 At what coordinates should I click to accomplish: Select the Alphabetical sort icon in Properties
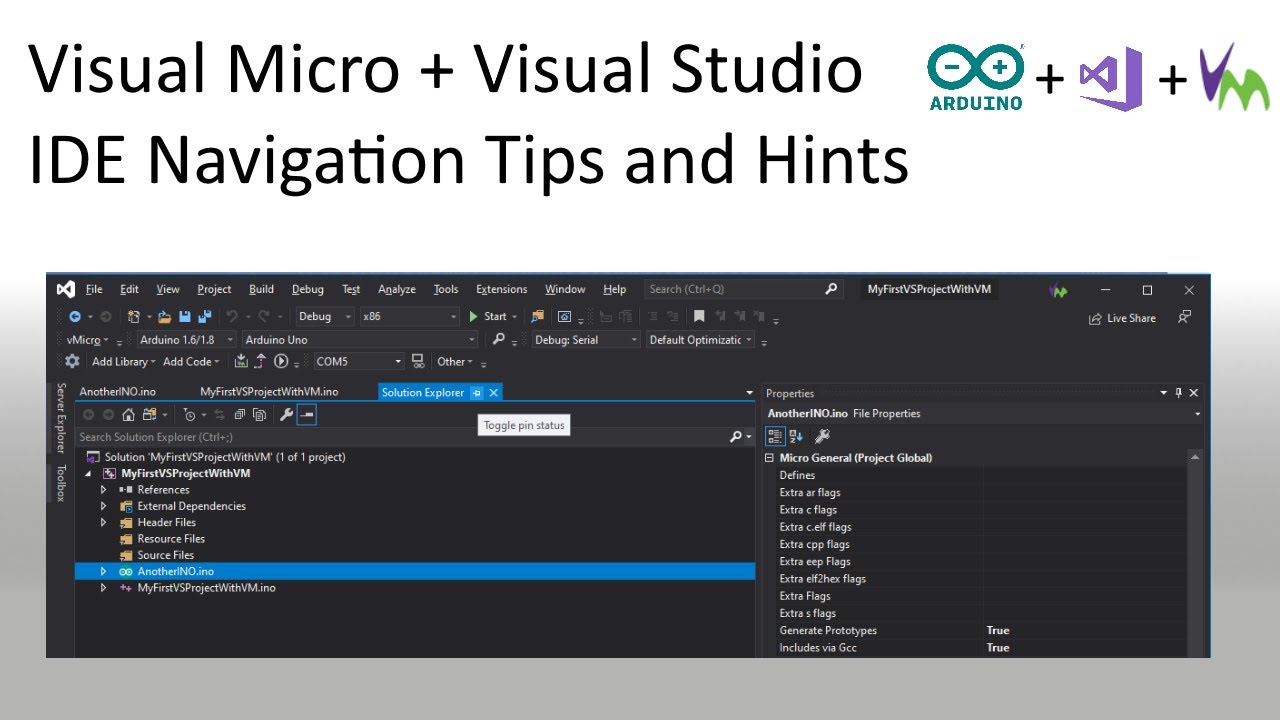pyautogui.click(x=796, y=436)
